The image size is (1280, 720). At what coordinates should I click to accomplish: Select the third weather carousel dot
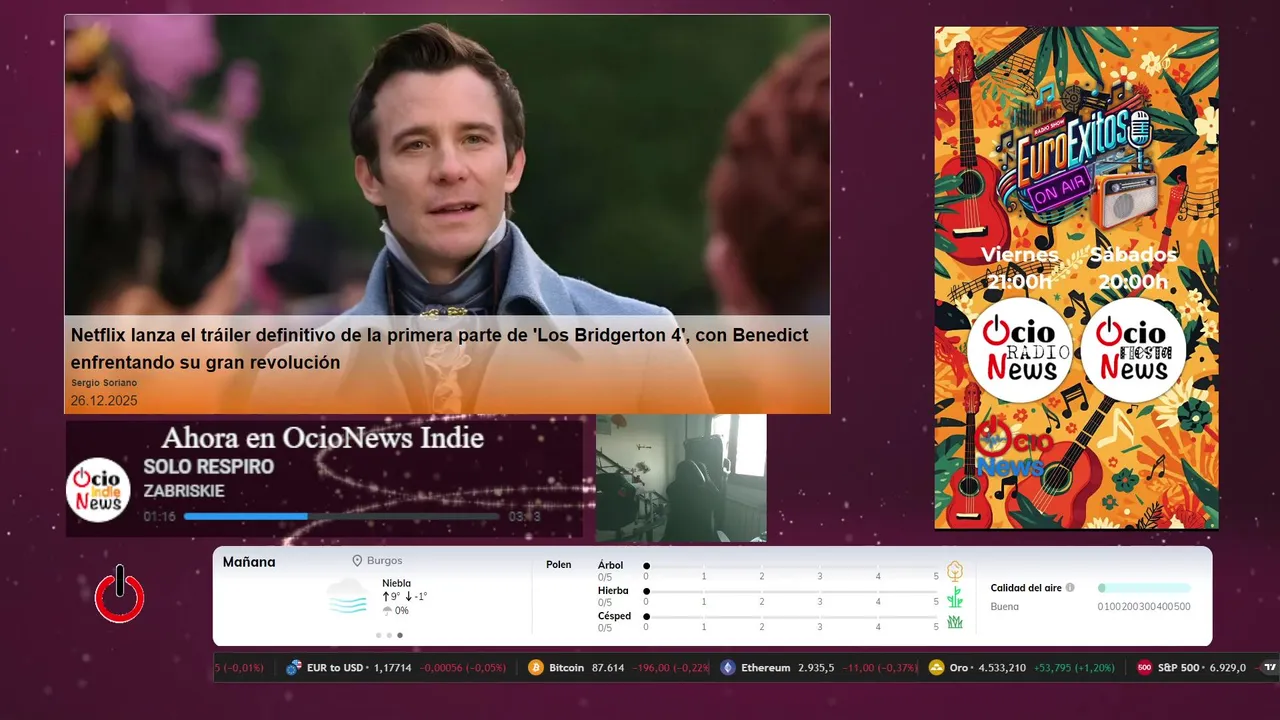click(x=400, y=635)
